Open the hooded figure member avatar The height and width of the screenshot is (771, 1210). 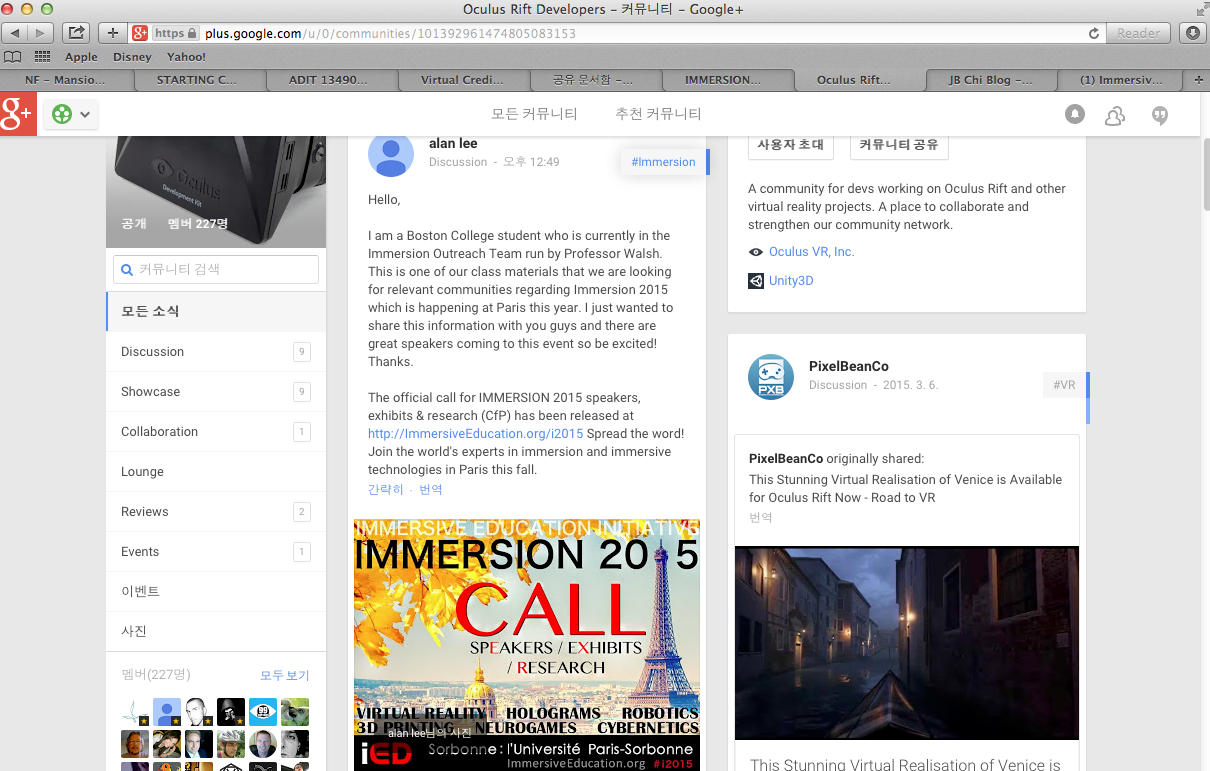[x=231, y=712]
